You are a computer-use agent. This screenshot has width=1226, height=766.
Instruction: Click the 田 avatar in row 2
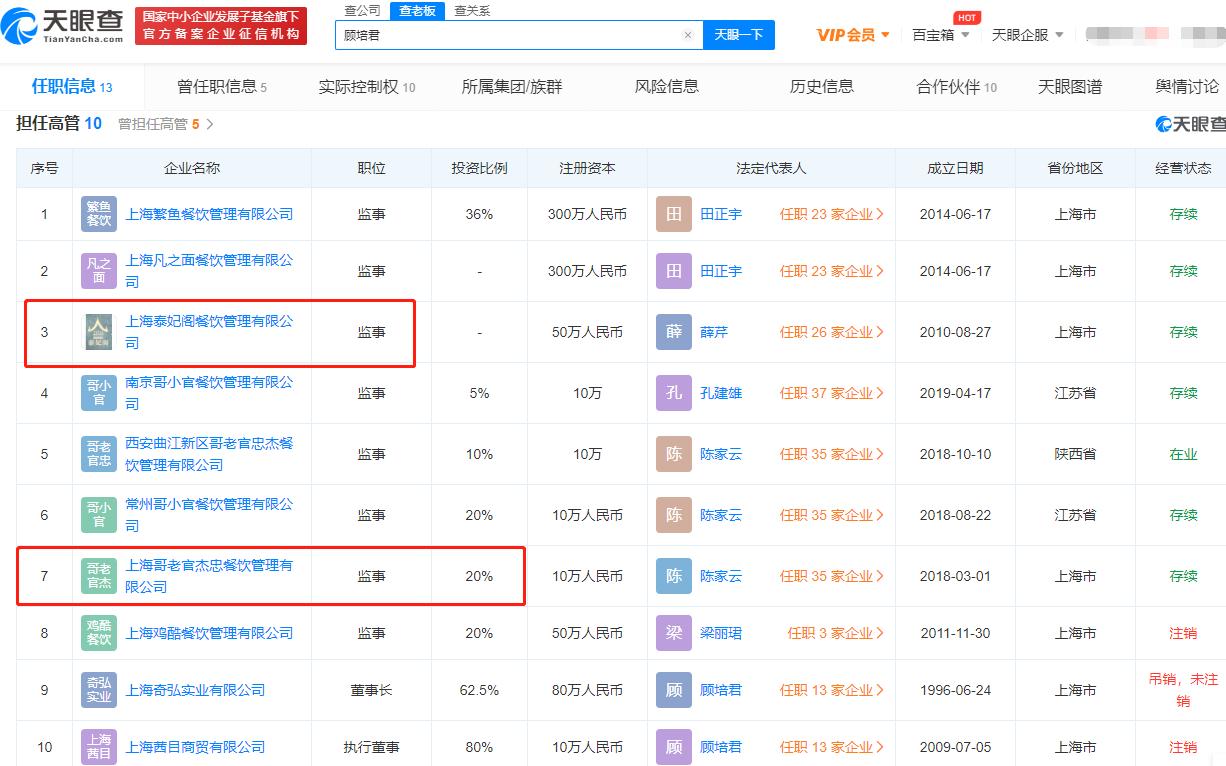coord(674,271)
